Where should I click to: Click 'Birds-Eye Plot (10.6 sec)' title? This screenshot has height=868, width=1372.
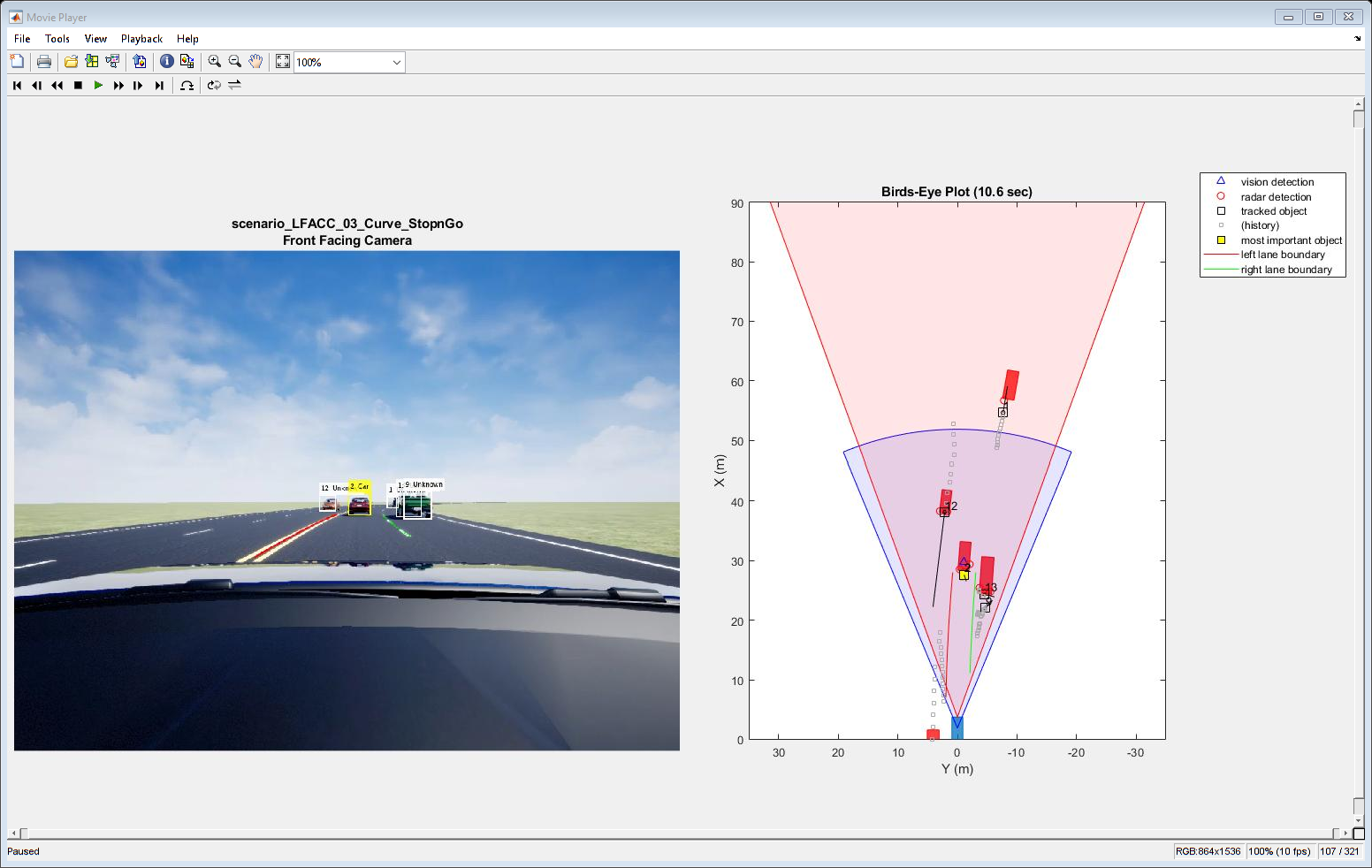point(957,192)
